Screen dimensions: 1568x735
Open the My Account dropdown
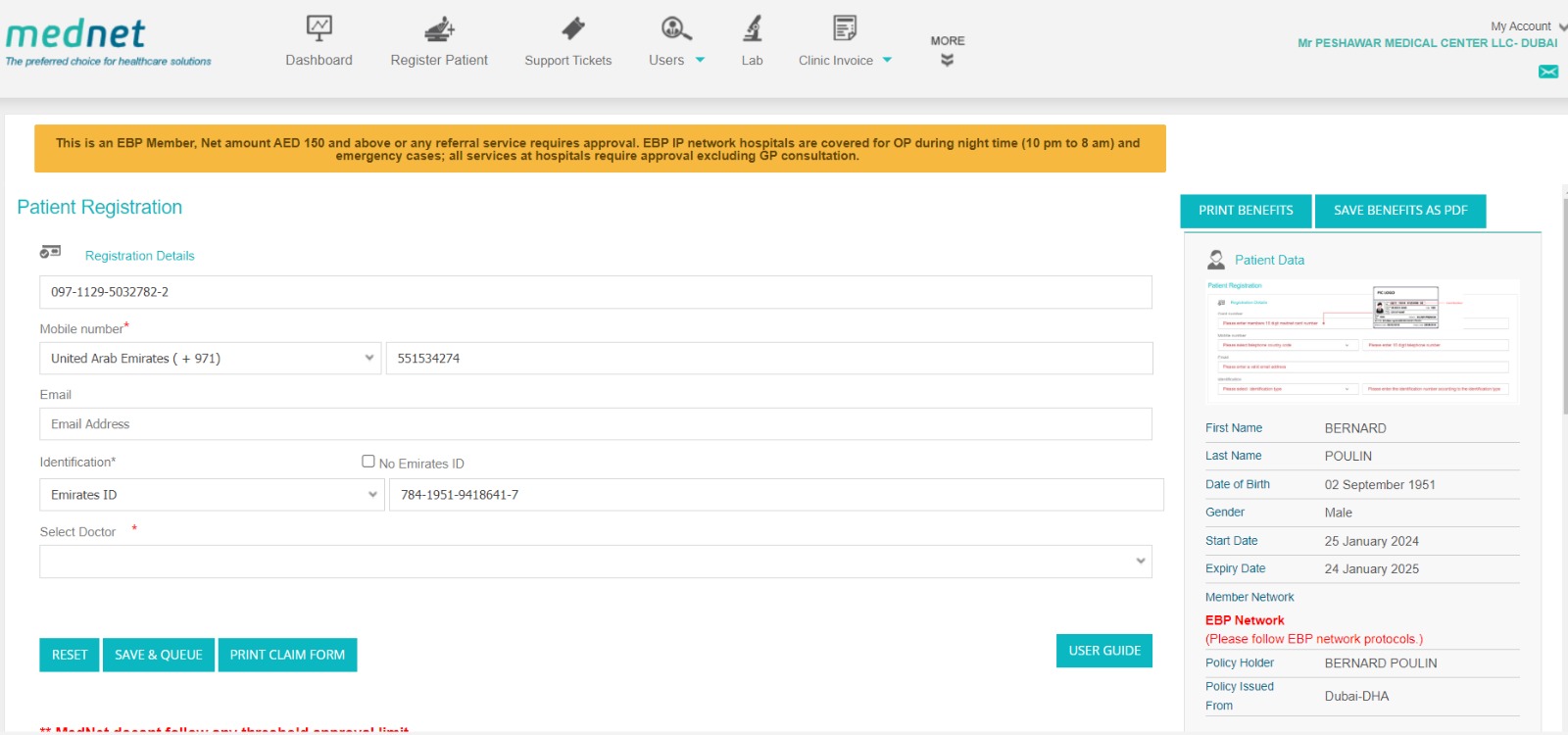pos(1527,26)
